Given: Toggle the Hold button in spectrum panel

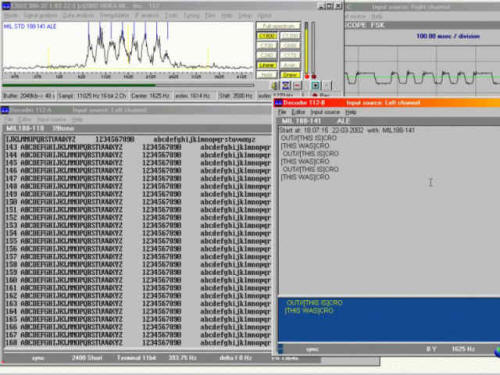Looking at the screenshot, I should (x=267, y=75).
